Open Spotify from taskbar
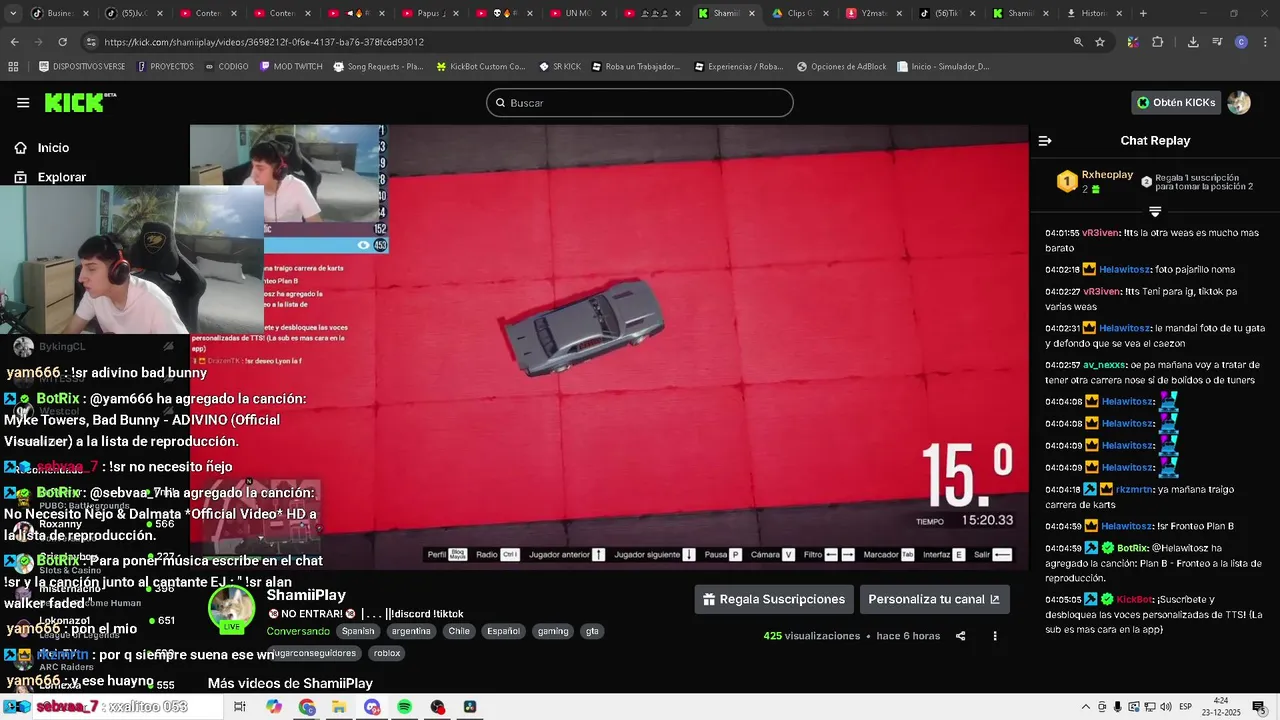The width and height of the screenshot is (1280, 720). tap(404, 707)
